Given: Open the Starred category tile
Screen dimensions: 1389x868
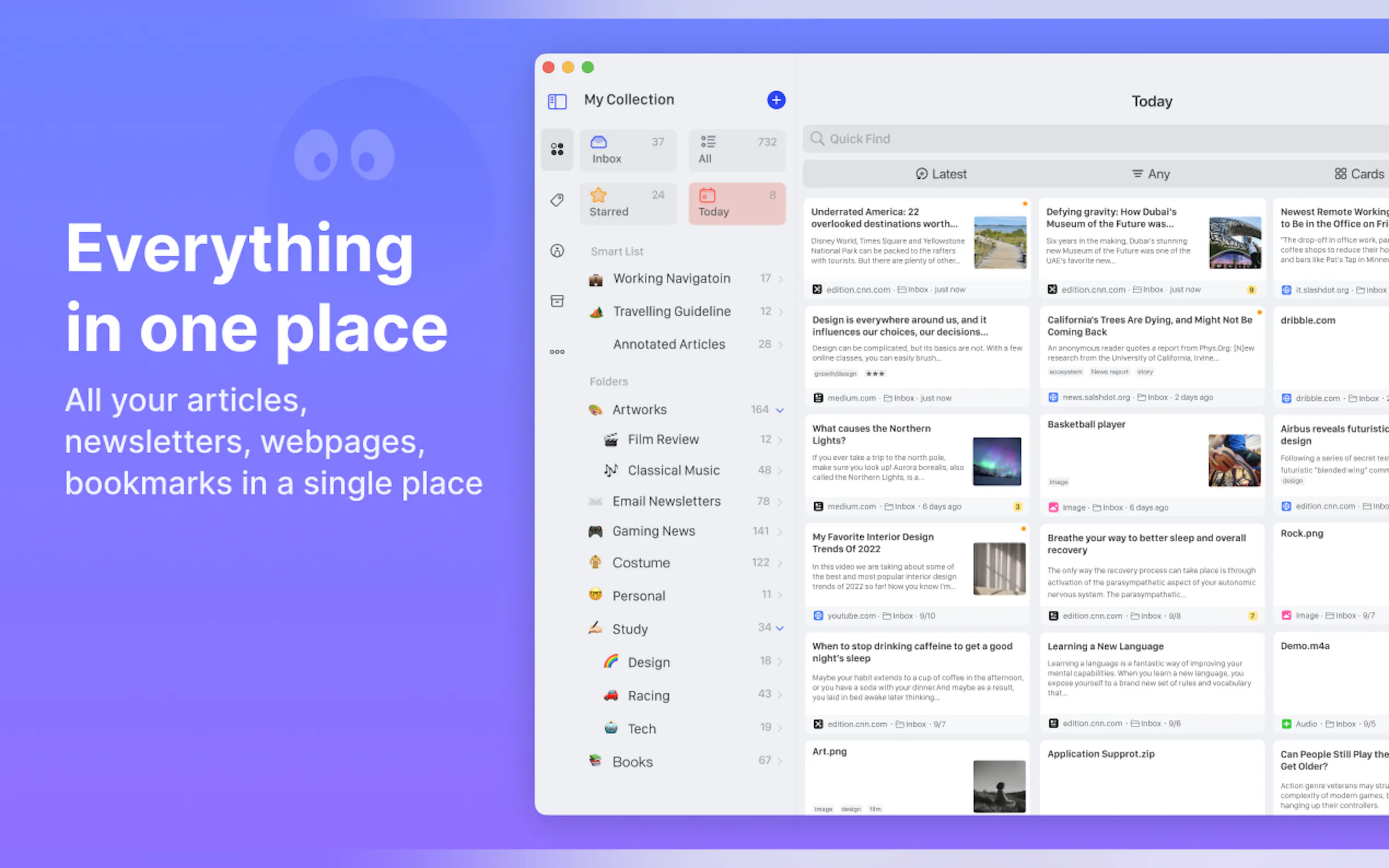Looking at the screenshot, I should [x=627, y=203].
